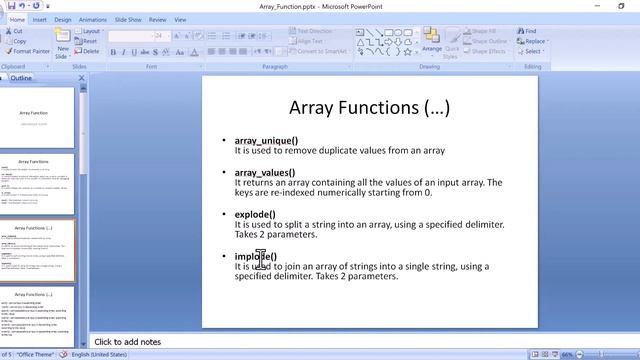Adjust the zoom slider in status bar

pos(601,355)
